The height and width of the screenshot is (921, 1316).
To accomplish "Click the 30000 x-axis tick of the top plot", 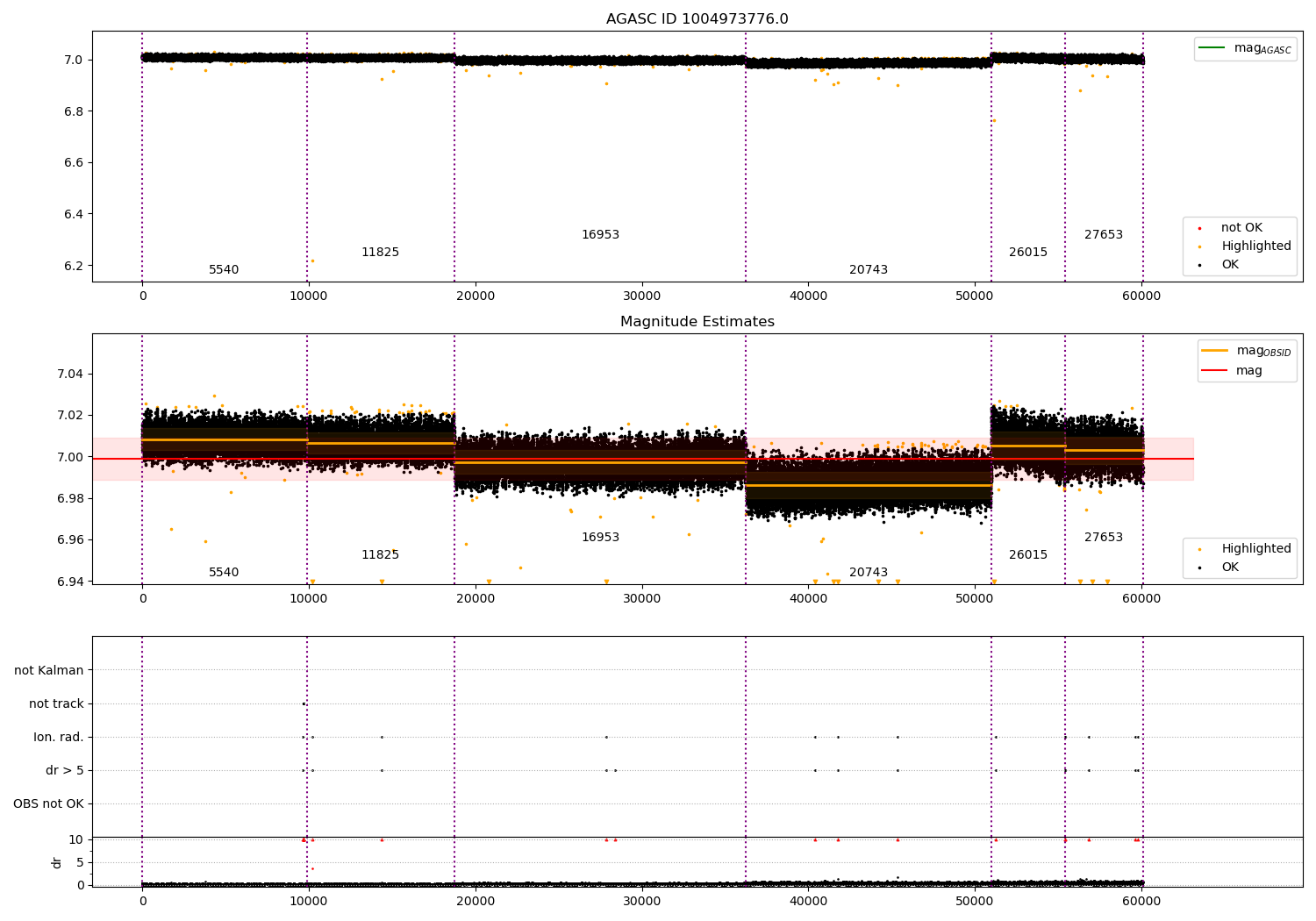I will 641,296.
